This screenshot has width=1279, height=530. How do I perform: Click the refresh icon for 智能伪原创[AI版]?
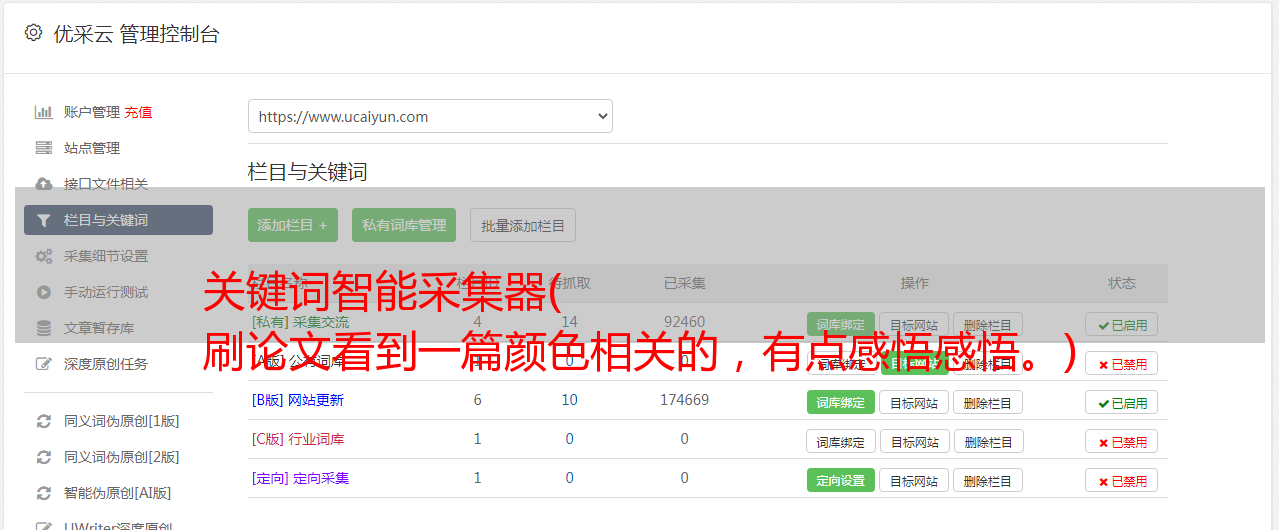pyautogui.click(x=43, y=493)
